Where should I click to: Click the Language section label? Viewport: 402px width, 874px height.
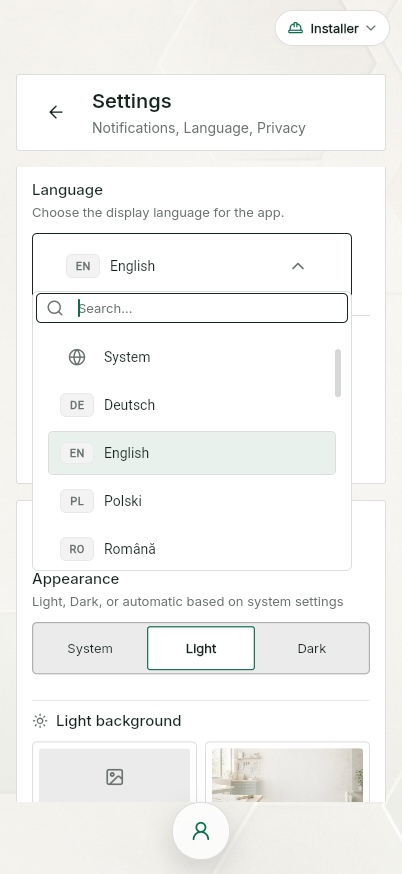coord(67,190)
